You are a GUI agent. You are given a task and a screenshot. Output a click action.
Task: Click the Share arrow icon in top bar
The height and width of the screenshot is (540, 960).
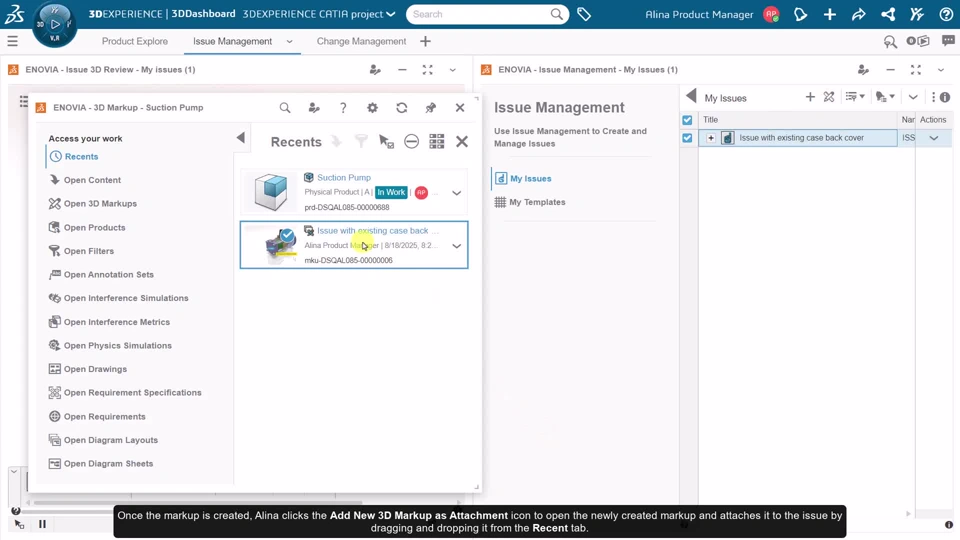[858, 14]
